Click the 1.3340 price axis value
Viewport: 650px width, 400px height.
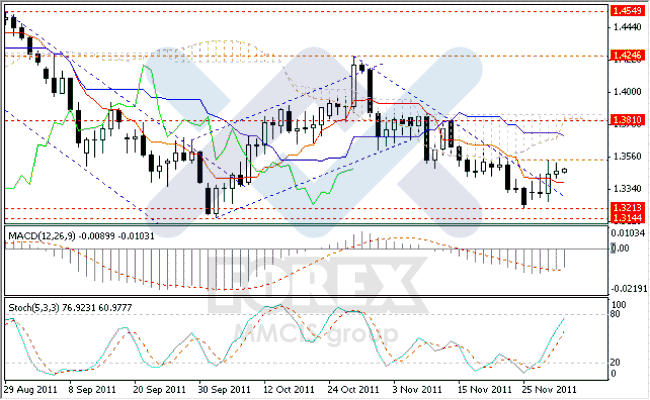(x=627, y=189)
